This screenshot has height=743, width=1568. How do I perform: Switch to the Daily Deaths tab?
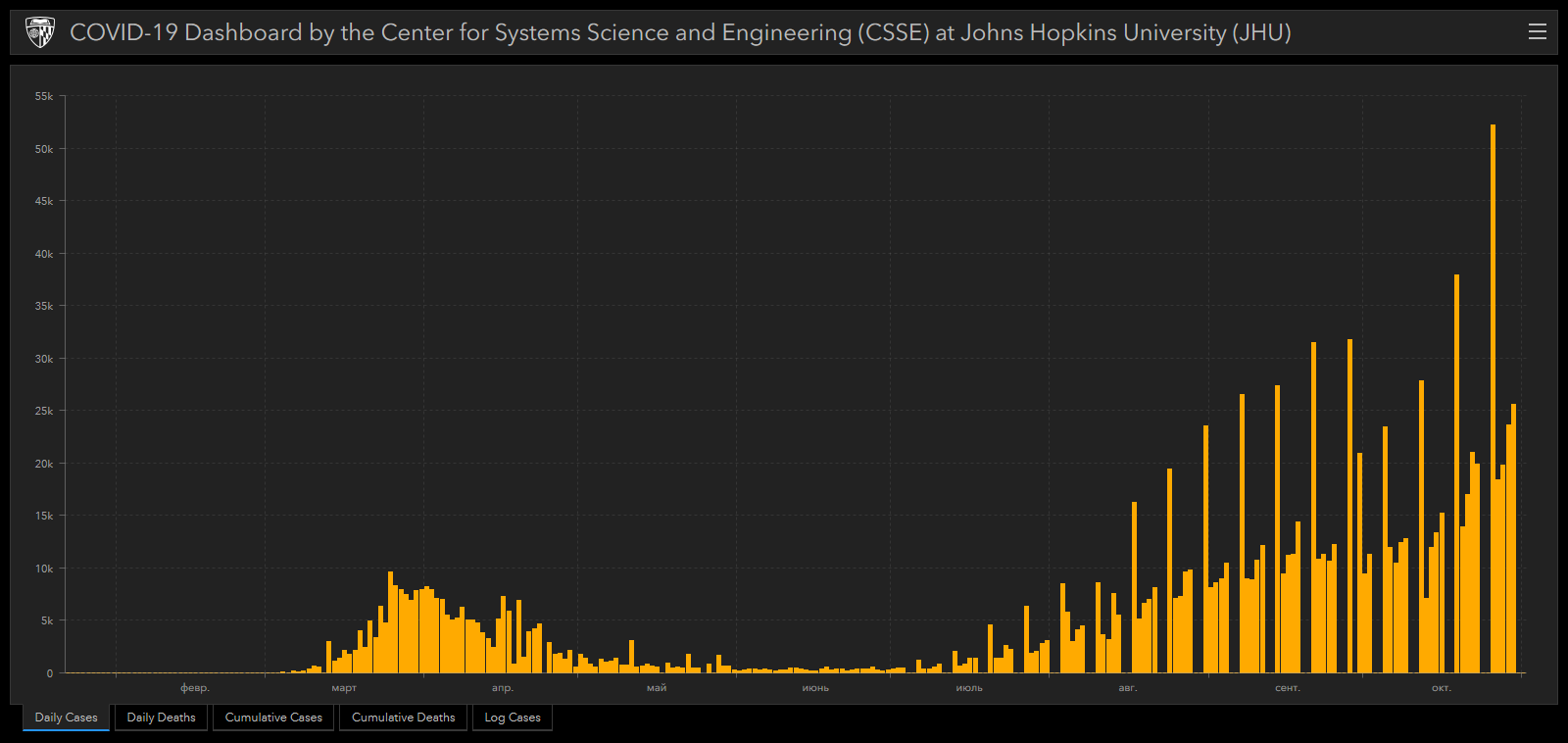point(161,718)
